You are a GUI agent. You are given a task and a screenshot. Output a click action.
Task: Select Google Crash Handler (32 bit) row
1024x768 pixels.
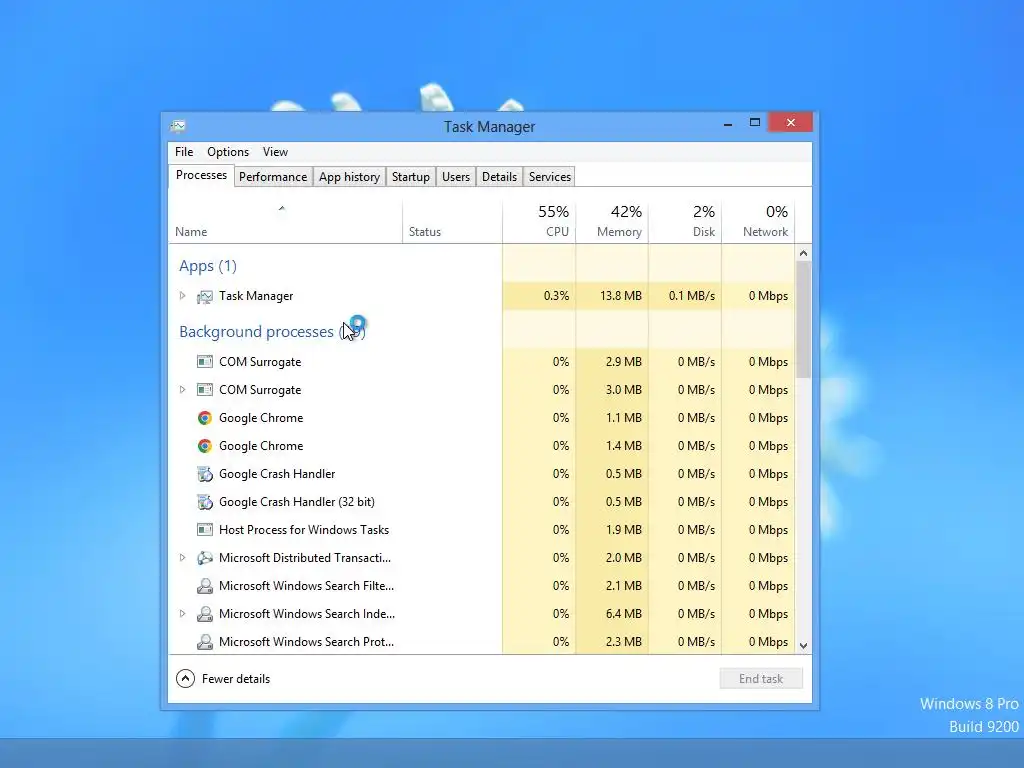[481, 502]
